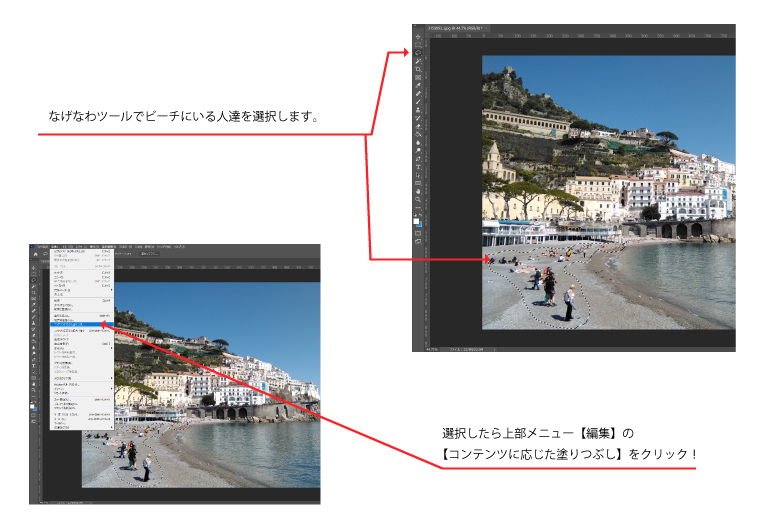Toggle Quick Mask mode in the large Photoshop window
The image size is (760, 530).
click(418, 233)
